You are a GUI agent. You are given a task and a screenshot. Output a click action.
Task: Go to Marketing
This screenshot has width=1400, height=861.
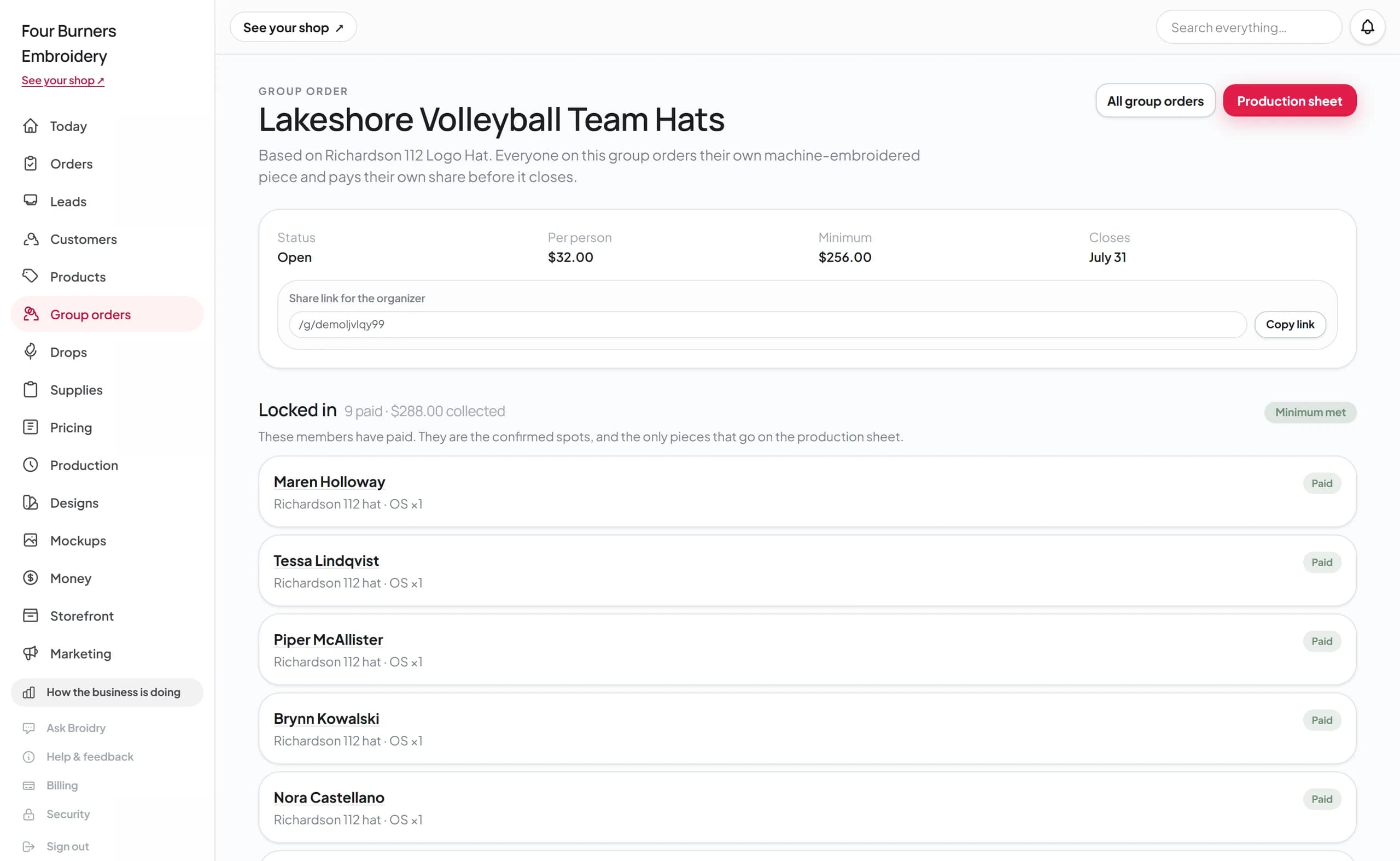click(107, 653)
